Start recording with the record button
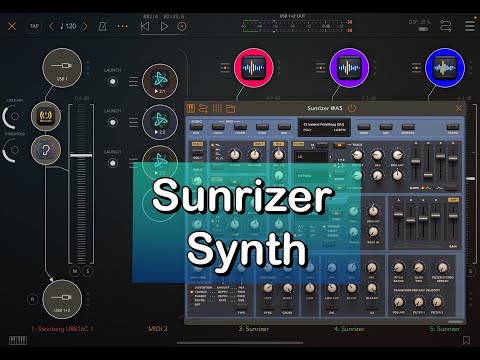Image resolution: width=480 pixels, height=360 pixels. [182, 26]
